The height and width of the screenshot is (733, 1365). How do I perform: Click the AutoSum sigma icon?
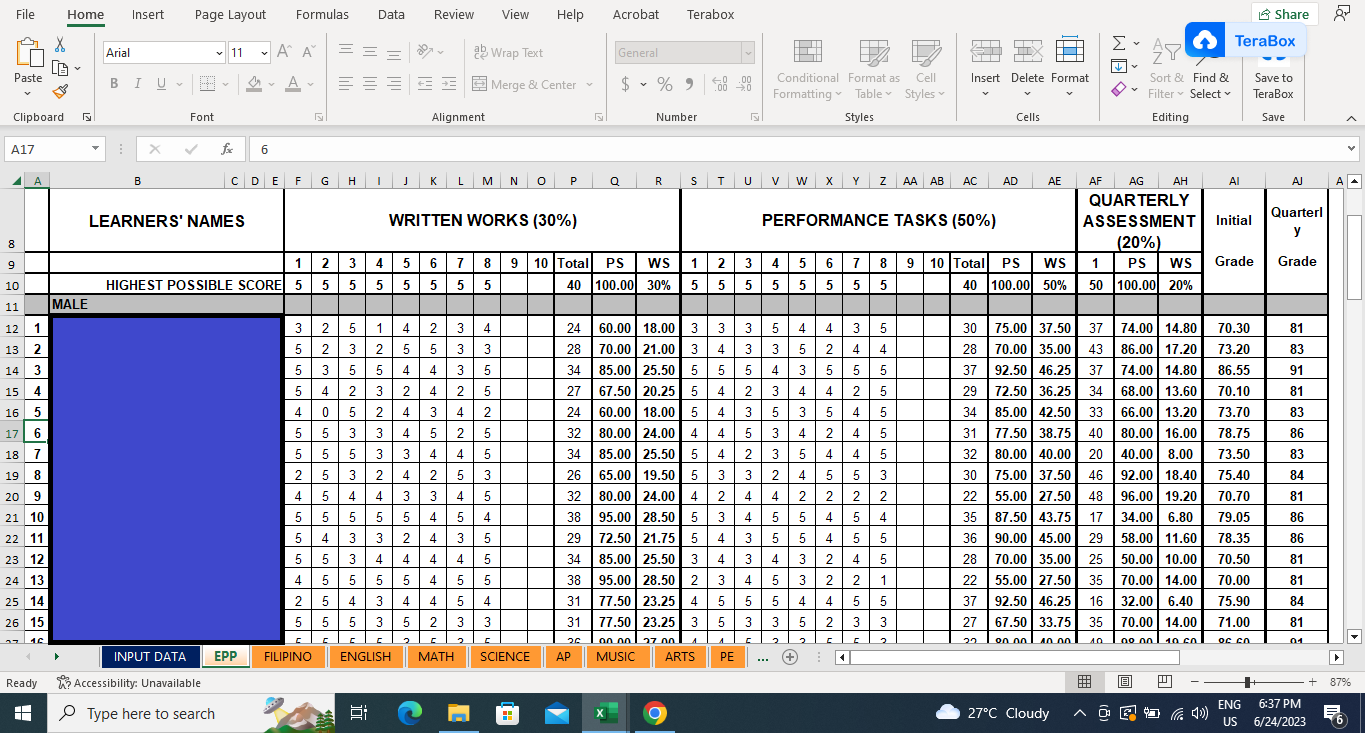1119,43
